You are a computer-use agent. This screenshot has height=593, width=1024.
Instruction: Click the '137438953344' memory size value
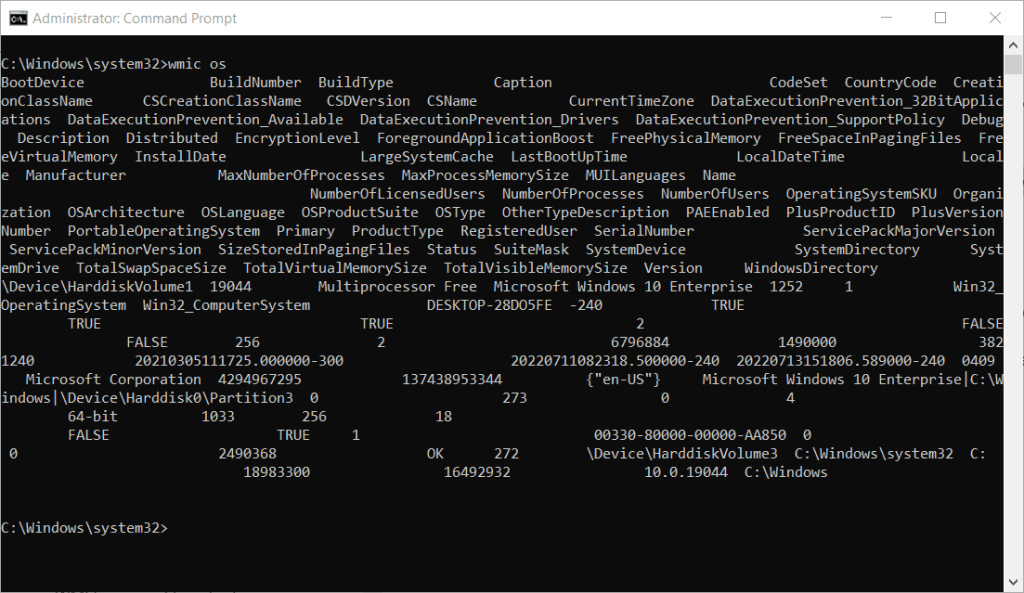[452, 380]
